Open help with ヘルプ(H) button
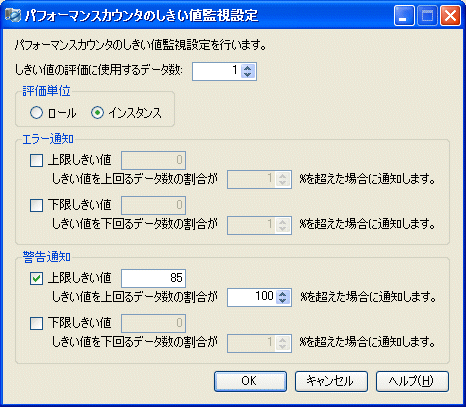 pyautogui.click(x=412, y=381)
